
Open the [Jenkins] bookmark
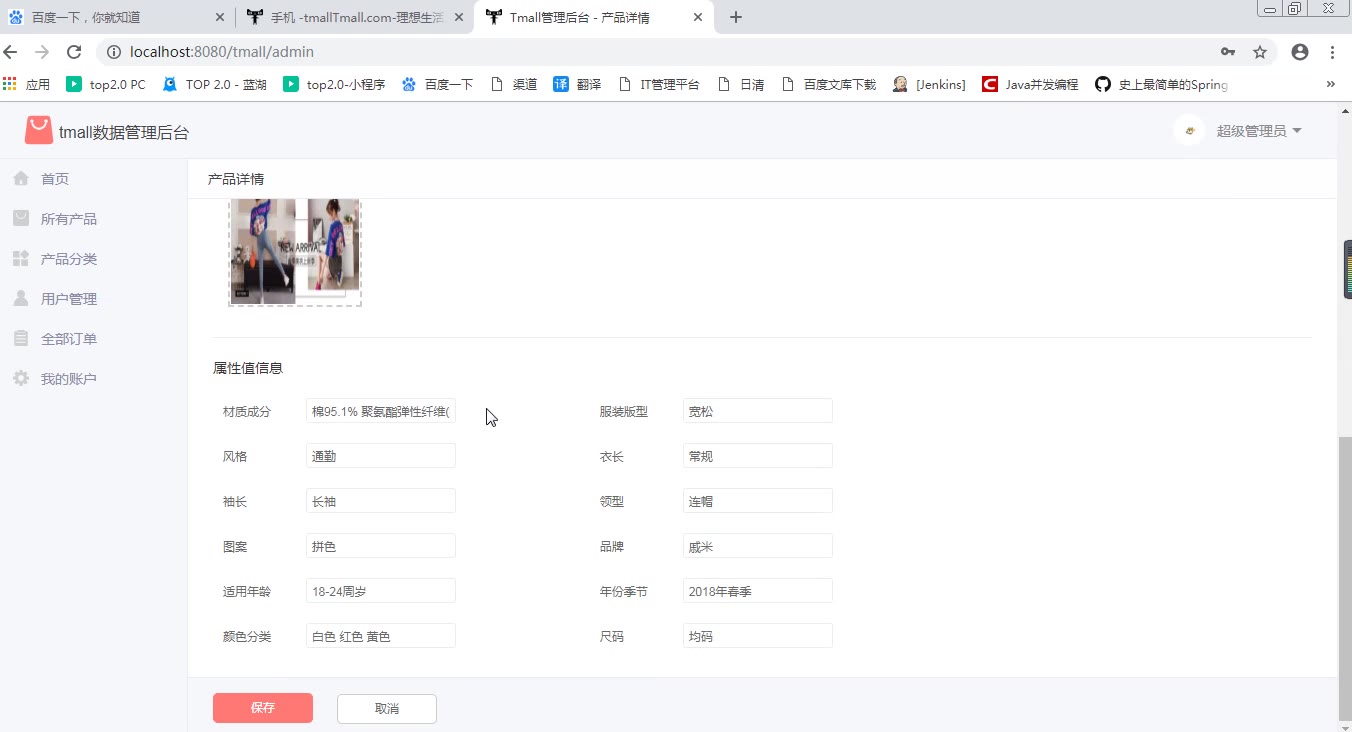tap(929, 85)
